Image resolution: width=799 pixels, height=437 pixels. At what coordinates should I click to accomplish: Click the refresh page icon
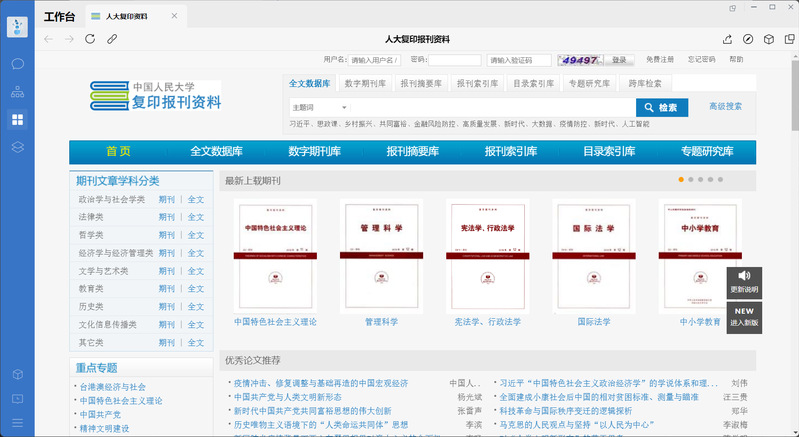point(90,39)
